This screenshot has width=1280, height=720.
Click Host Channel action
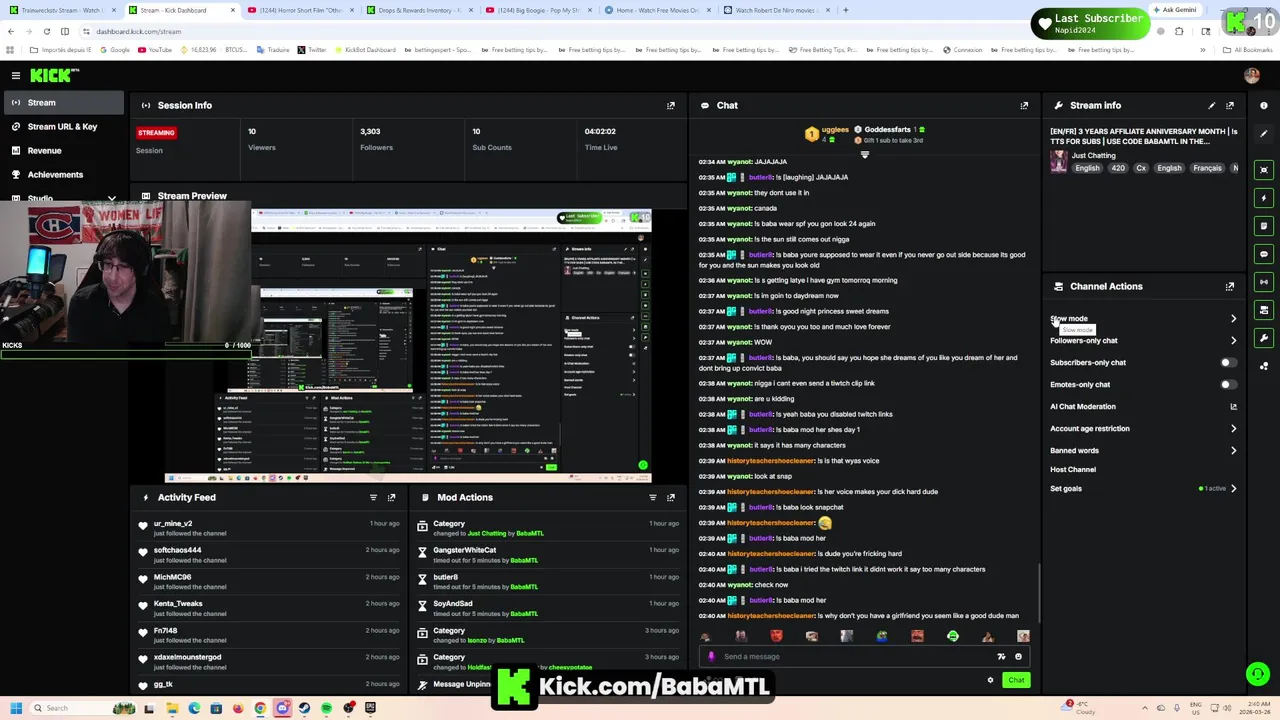tap(1073, 470)
